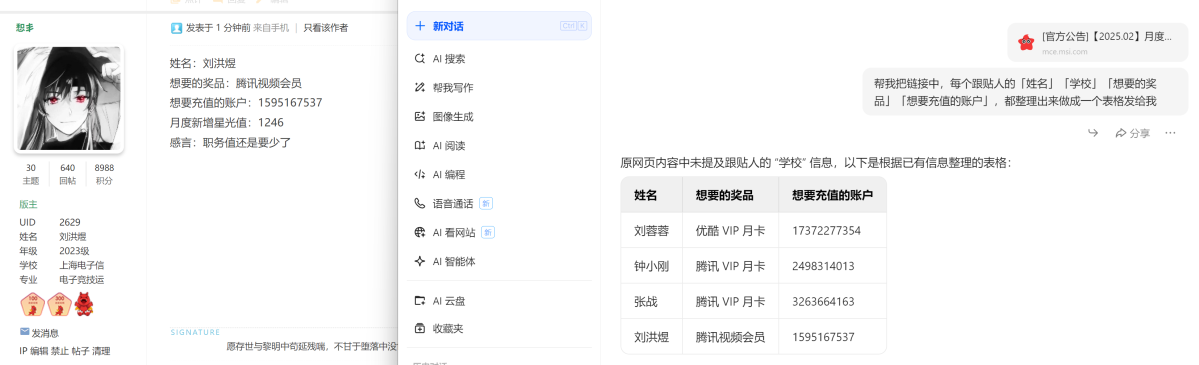This screenshot has height=365, width=1199.
Task: Click the bookmark box icon next to 收藏夹
Action: coord(419,329)
